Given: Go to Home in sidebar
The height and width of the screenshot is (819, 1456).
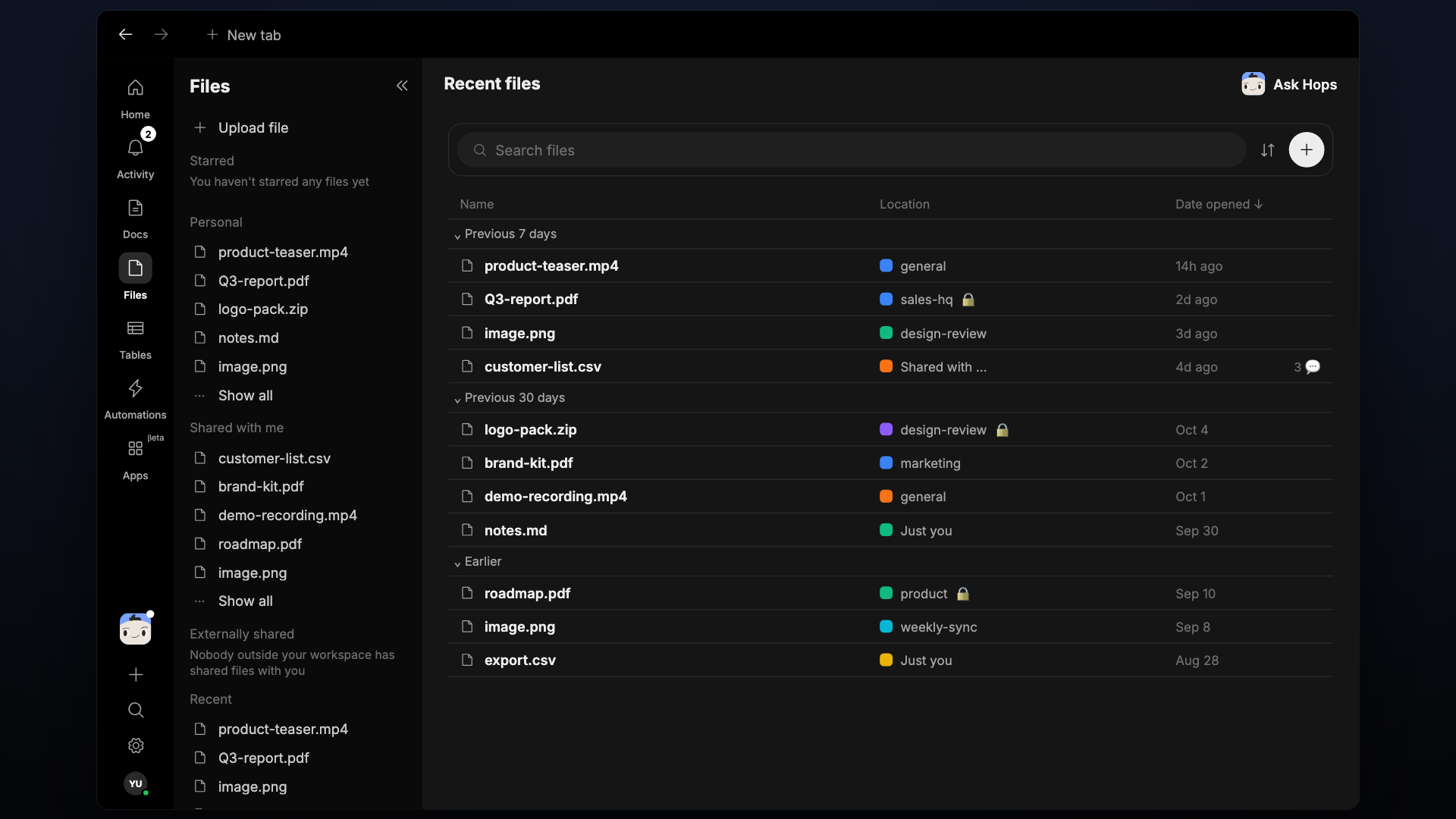Looking at the screenshot, I should click(x=135, y=99).
